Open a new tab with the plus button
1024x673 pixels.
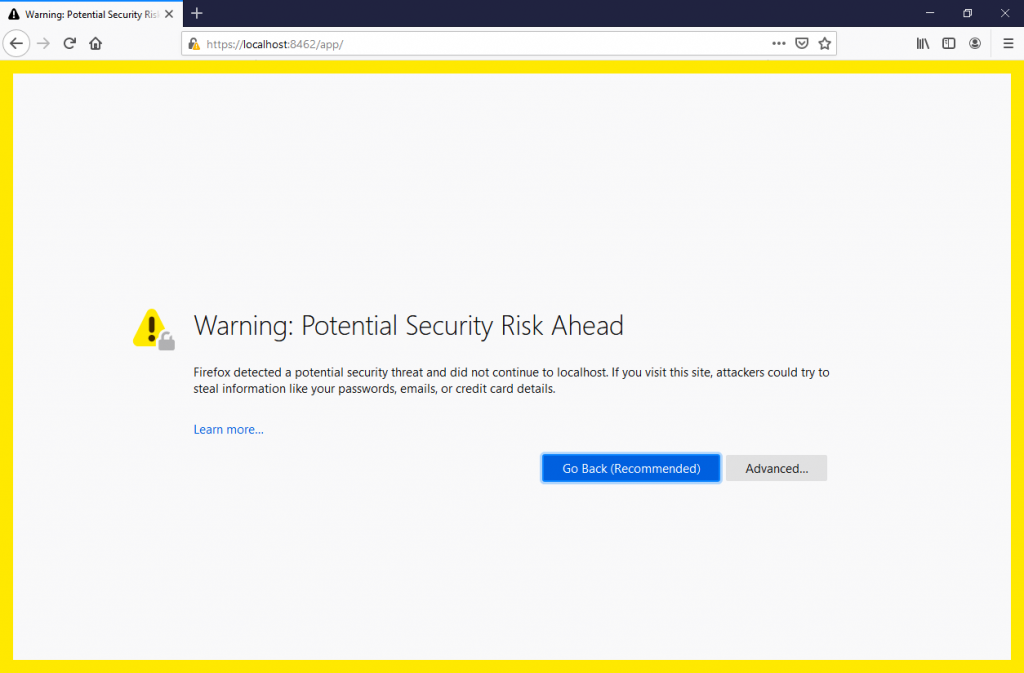(196, 13)
